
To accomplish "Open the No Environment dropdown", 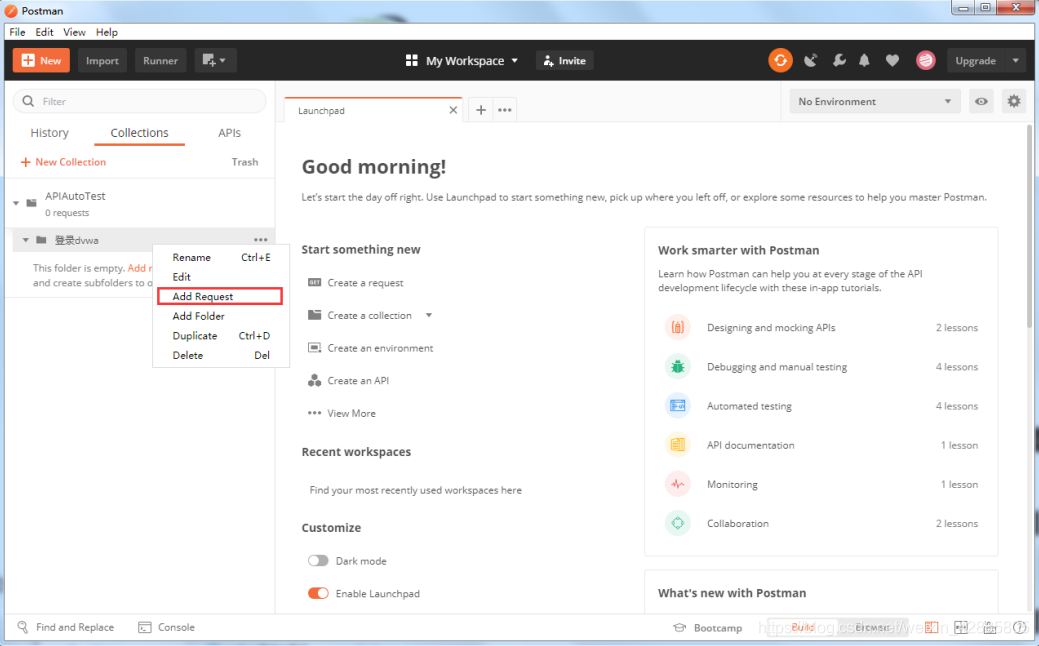I will 875,101.
